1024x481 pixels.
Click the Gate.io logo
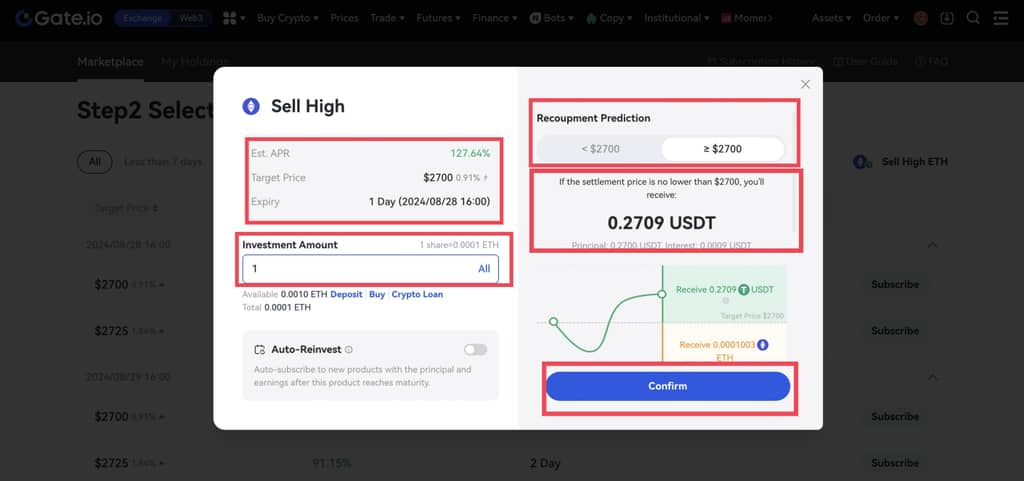[x=54, y=18]
